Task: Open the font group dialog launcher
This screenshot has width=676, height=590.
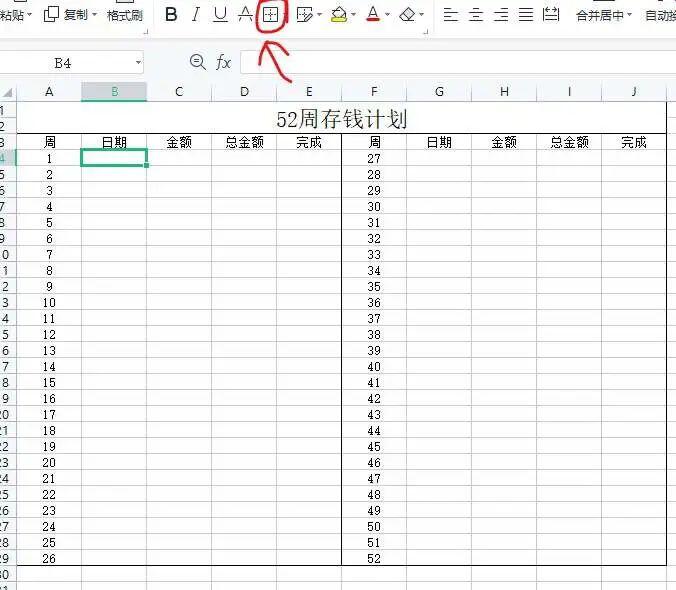Action: pos(426,31)
